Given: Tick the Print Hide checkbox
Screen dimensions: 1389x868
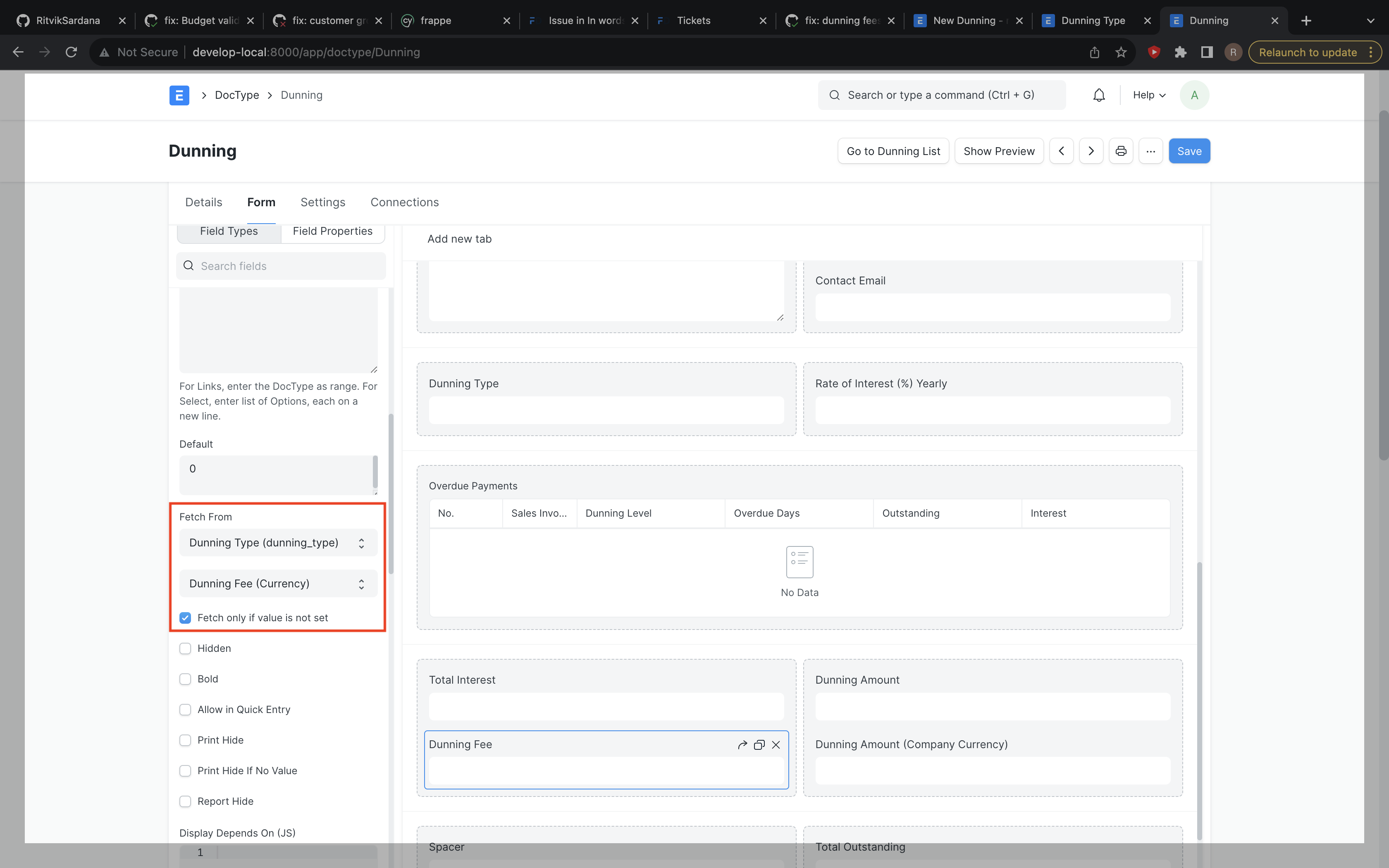Looking at the screenshot, I should pyautogui.click(x=185, y=740).
